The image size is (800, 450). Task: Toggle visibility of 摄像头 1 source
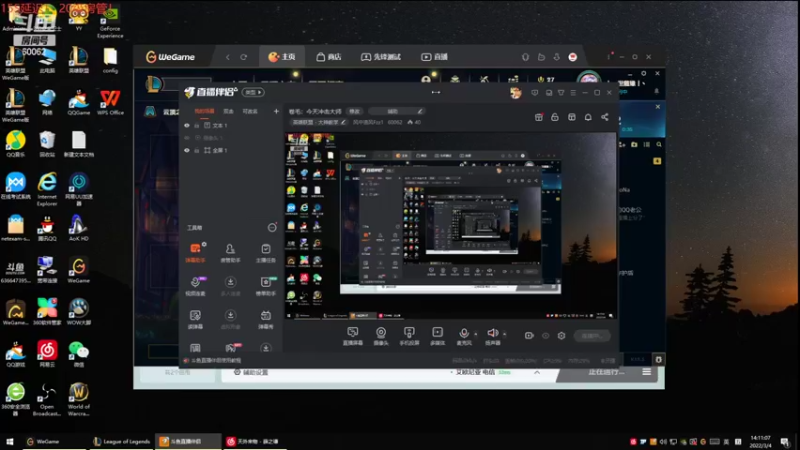[x=187, y=138]
